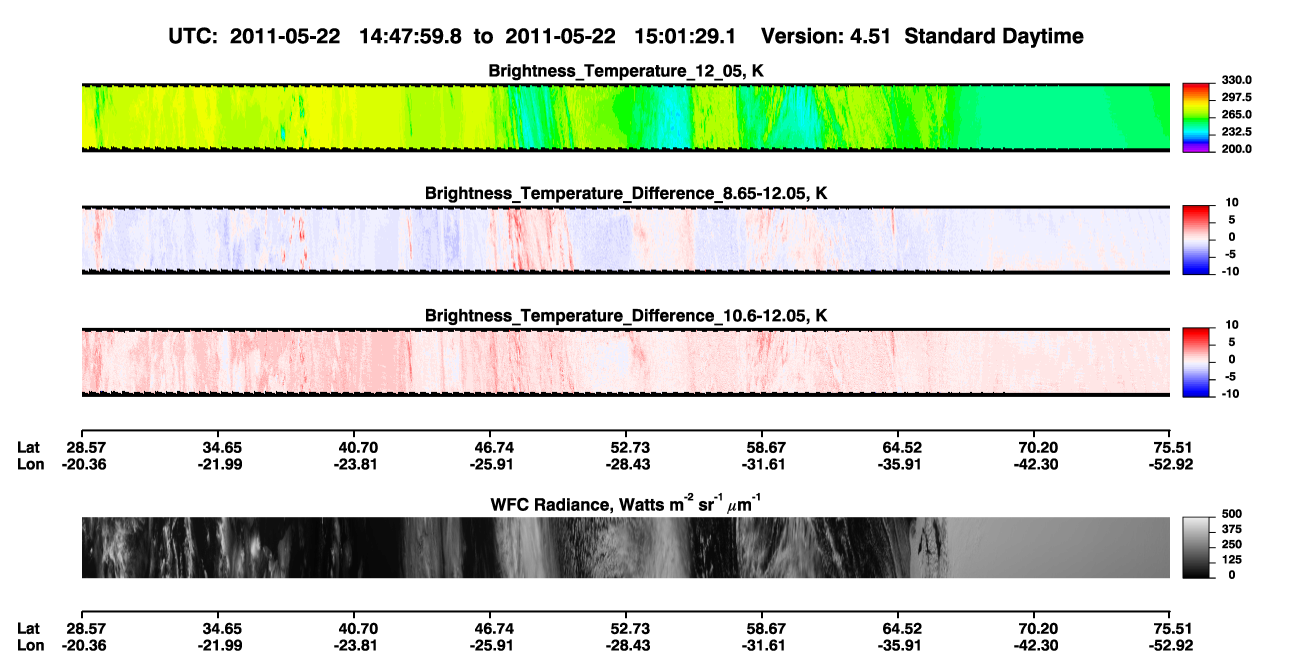The image size is (1300, 667).
Task: Click latitude 52.73 below the WFC panel
Action: 626,628
